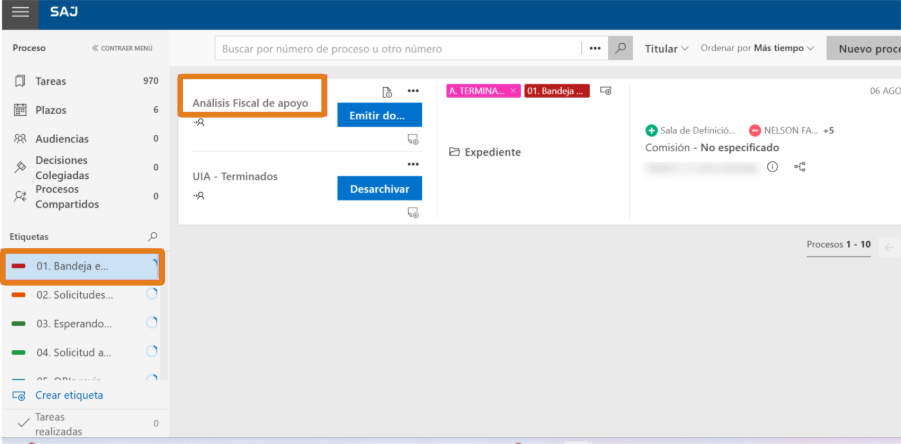Click the process number search field

click(397, 48)
